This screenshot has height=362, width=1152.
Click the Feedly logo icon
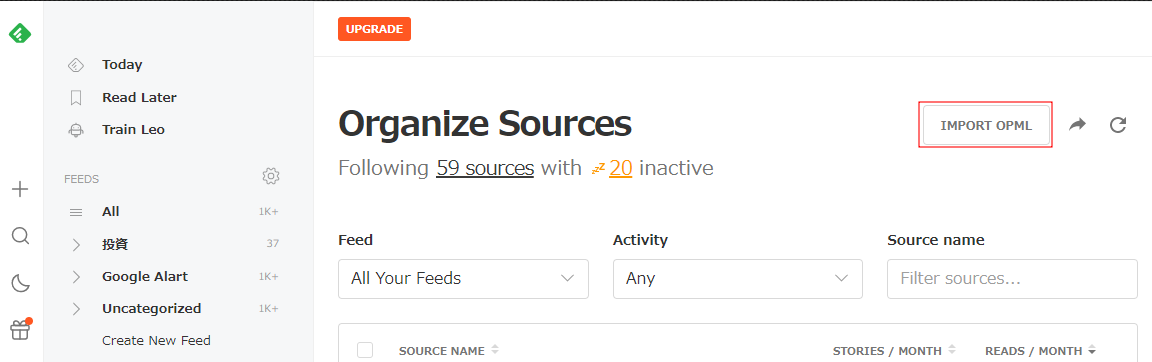20,33
